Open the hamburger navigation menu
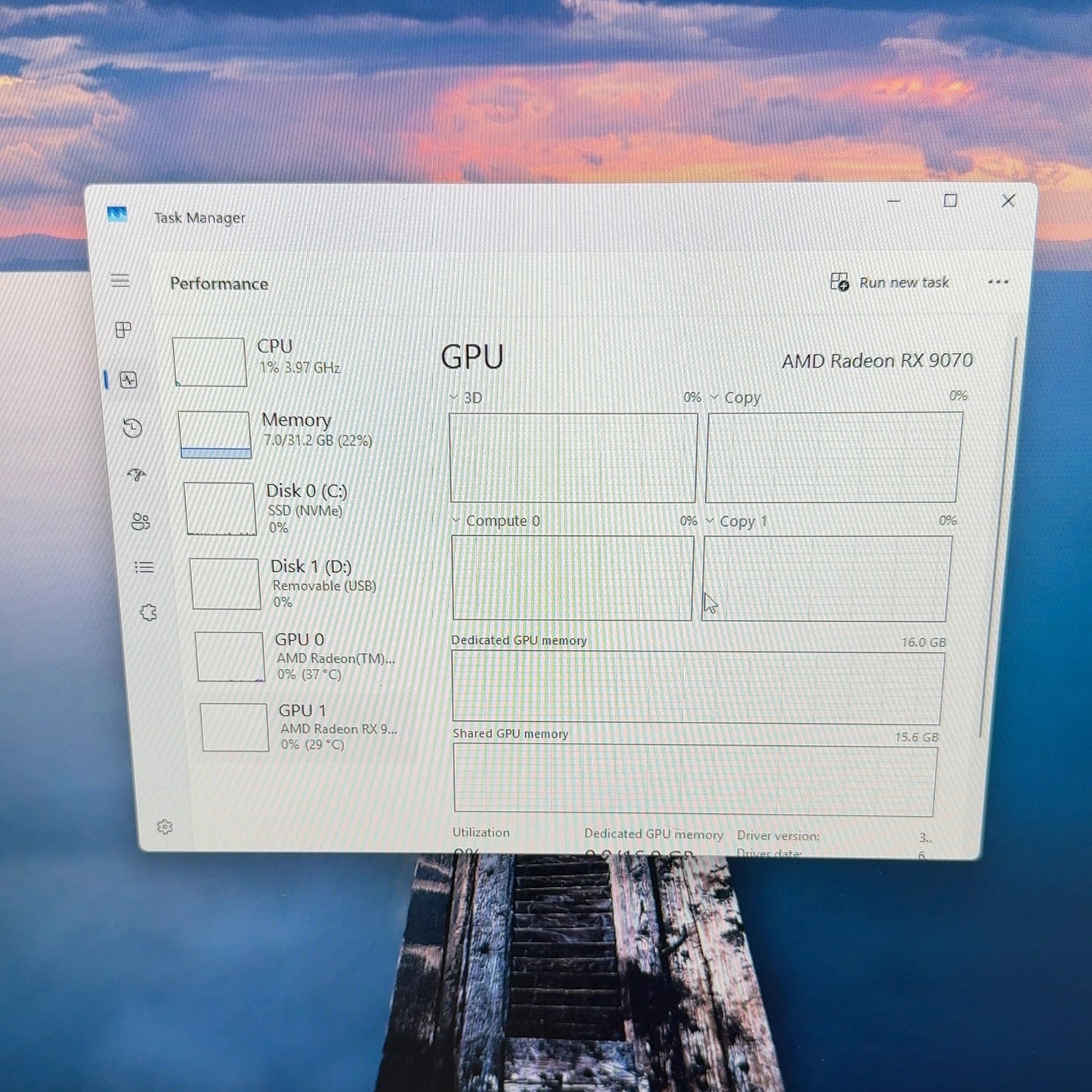The width and height of the screenshot is (1092, 1092). 120,281
